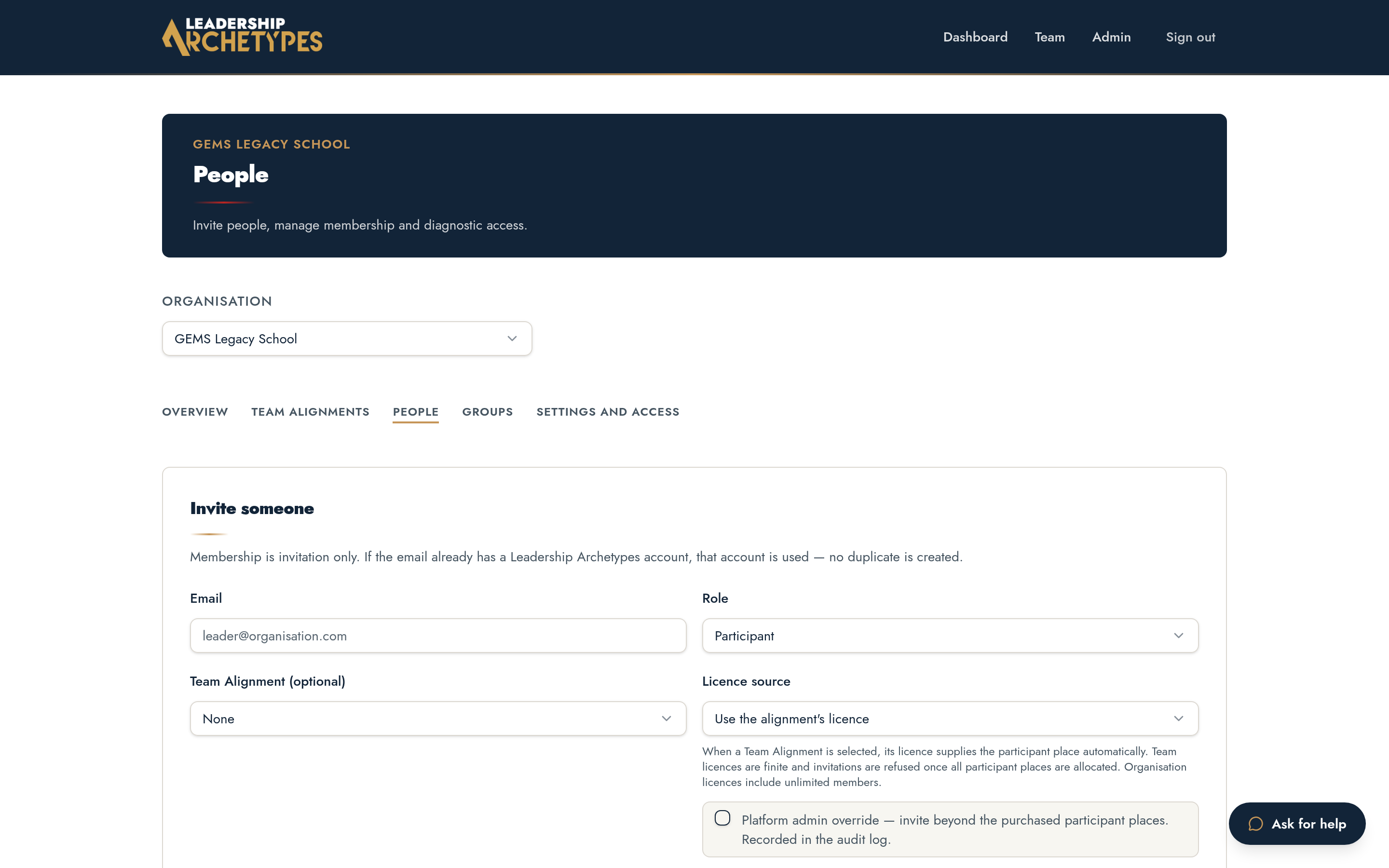Switch to the Team Alignments tab

coord(311,412)
